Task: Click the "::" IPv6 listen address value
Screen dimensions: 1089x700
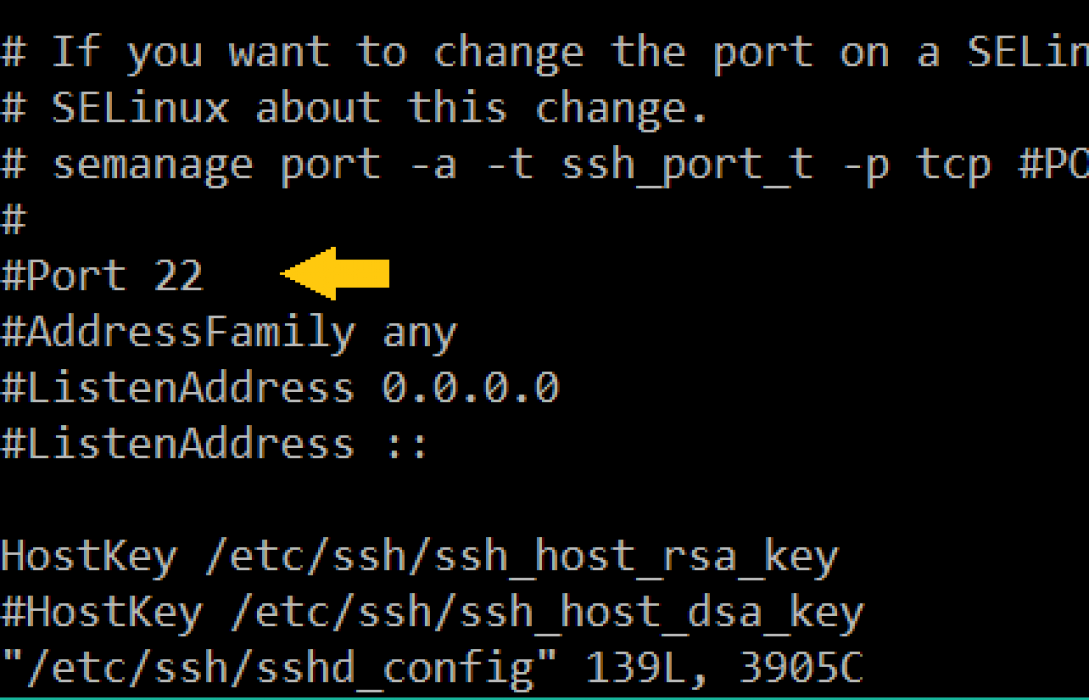Action: (x=407, y=443)
